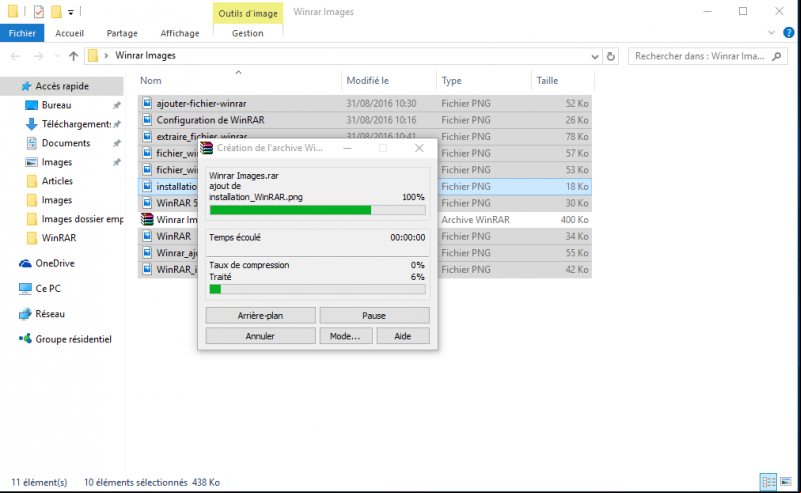Click the quick access properties checkmark icon

(x=38, y=11)
